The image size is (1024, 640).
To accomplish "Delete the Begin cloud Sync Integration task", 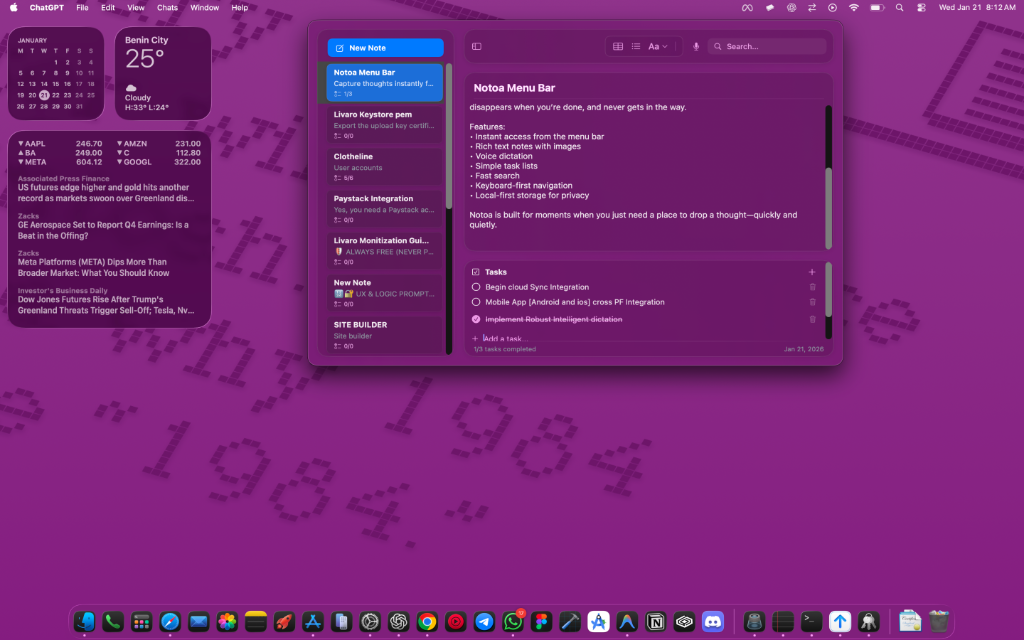I will 812,287.
